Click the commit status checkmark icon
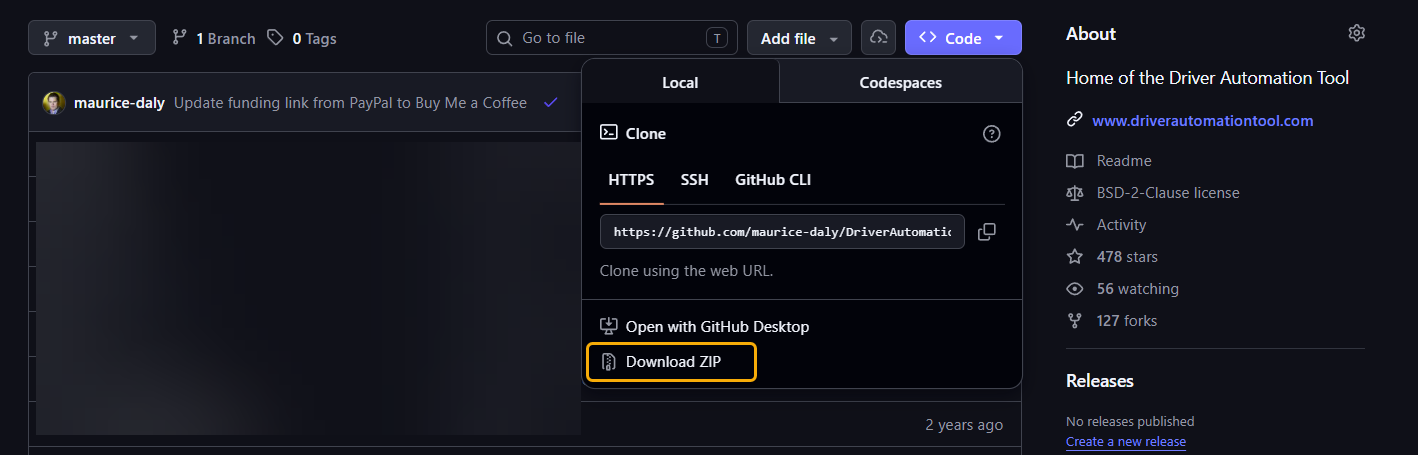1418x455 pixels. coord(550,102)
